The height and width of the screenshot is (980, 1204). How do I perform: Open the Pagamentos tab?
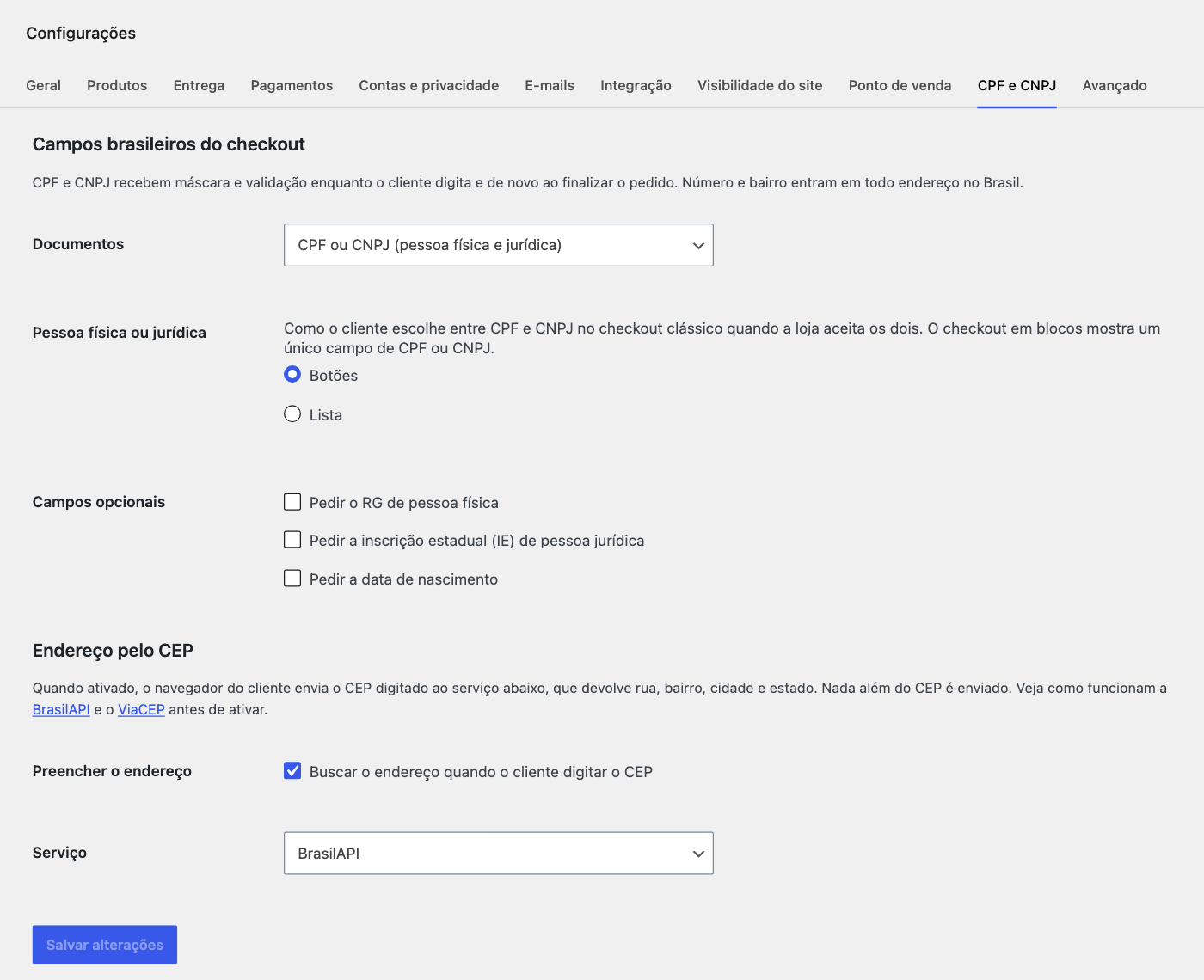pos(292,85)
